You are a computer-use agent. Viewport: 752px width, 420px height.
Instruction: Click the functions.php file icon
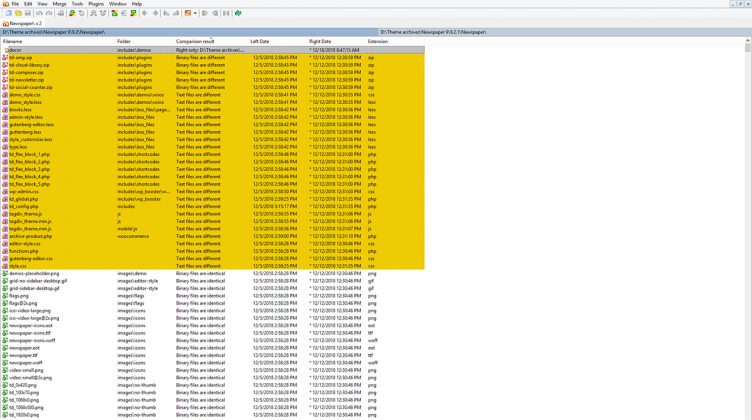coord(5,251)
